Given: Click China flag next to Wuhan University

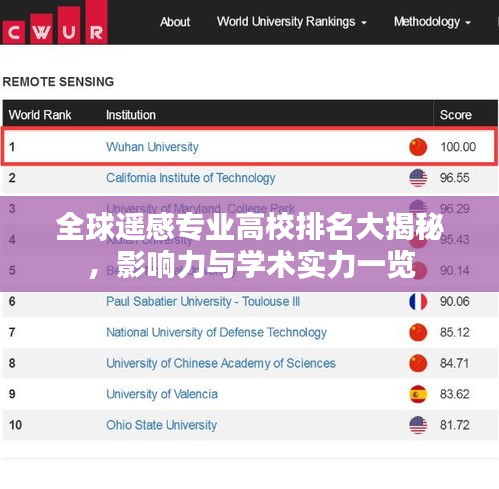Looking at the screenshot, I should click(418, 147).
